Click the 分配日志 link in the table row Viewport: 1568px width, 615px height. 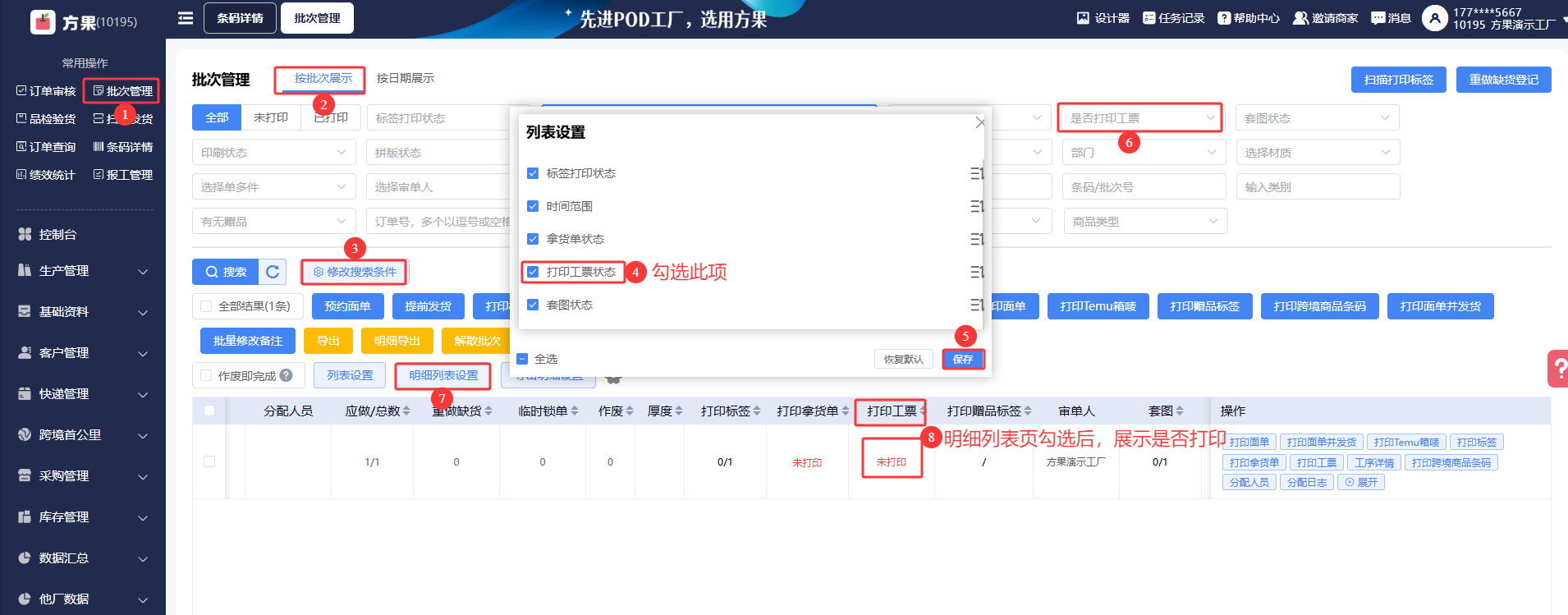point(1307,482)
